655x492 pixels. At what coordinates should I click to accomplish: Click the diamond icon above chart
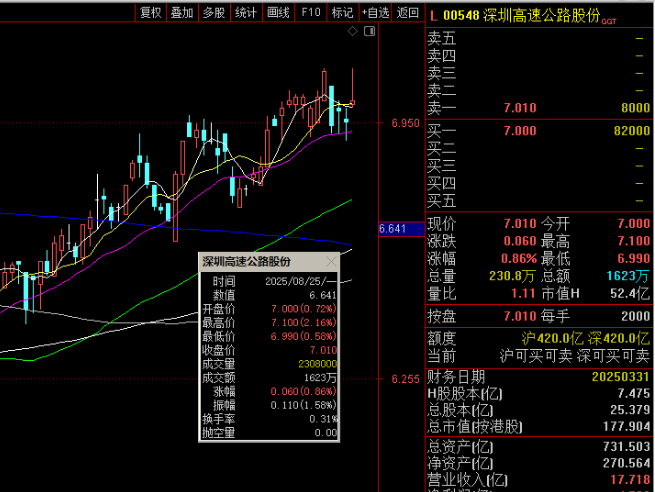click(x=353, y=31)
